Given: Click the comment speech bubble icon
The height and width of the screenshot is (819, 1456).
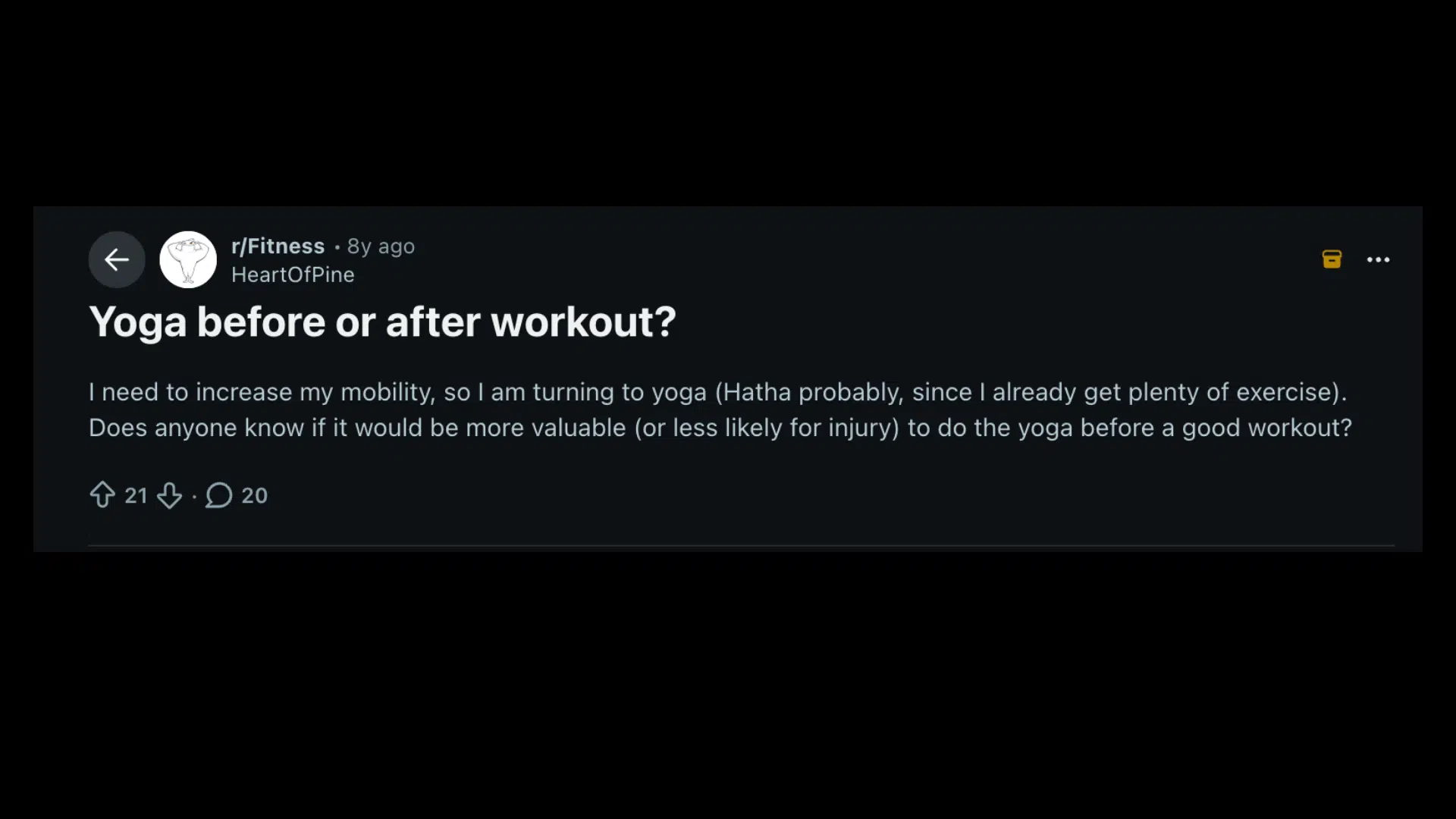Looking at the screenshot, I should [217, 495].
